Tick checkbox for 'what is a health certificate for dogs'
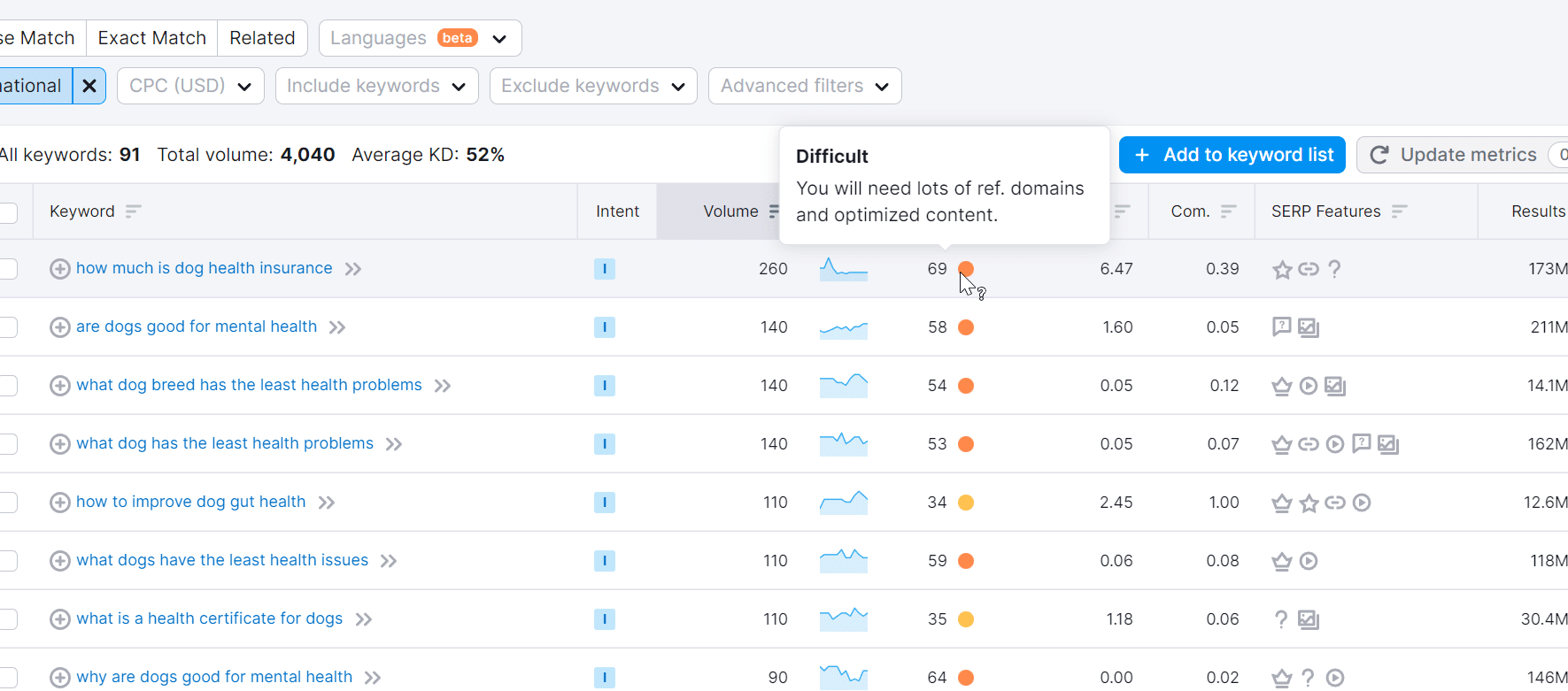 coord(8,619)
